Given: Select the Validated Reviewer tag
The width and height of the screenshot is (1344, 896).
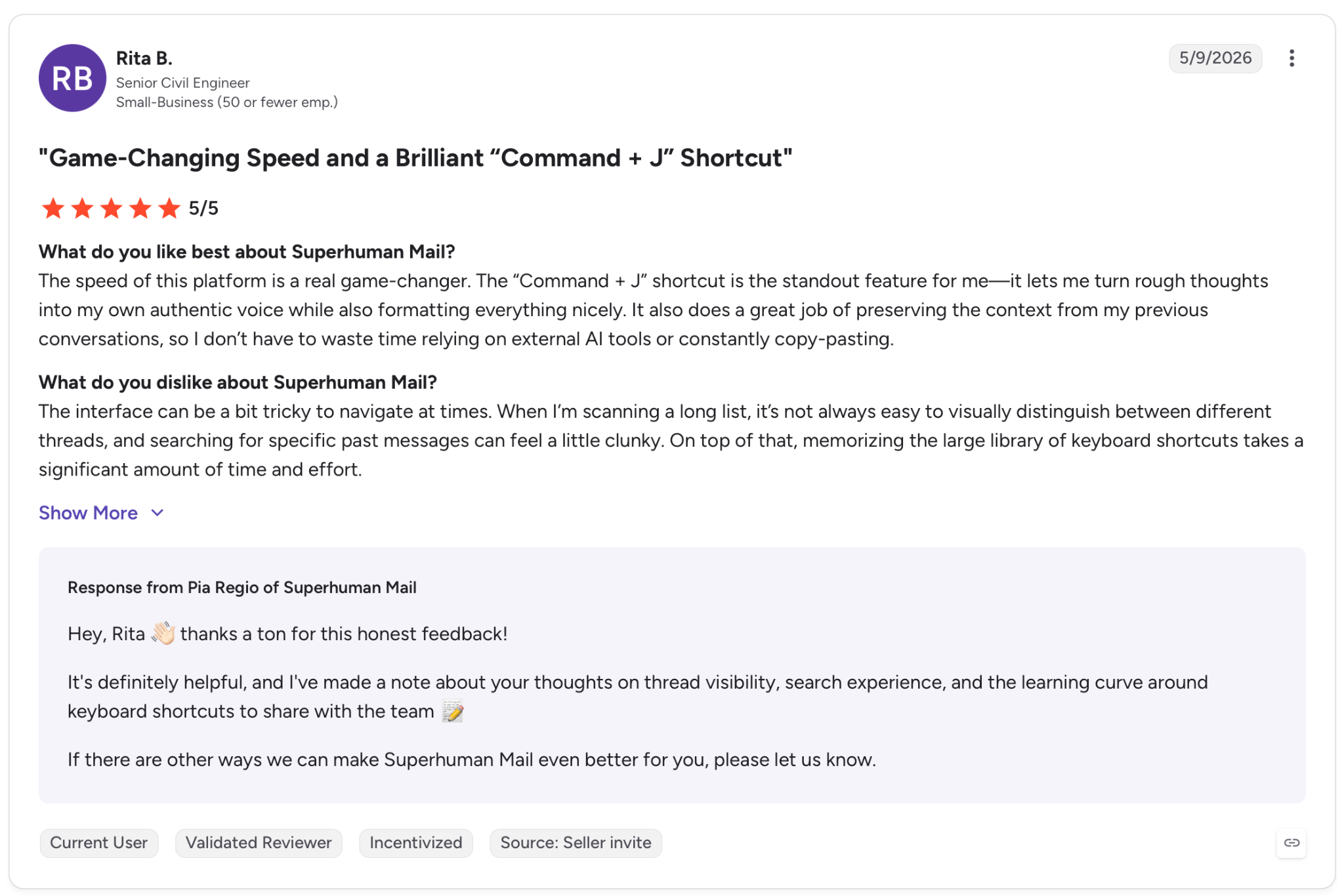Looking at the screenshot, I should [x=259, y=843].
